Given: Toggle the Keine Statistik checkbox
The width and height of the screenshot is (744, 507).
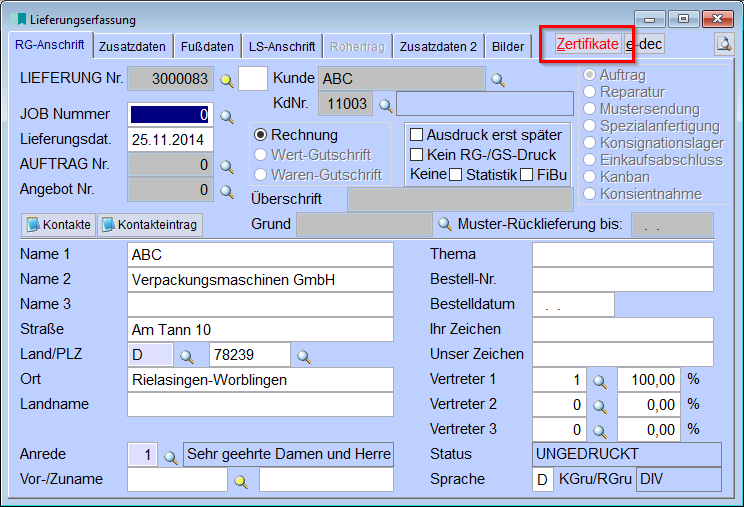Looking at the screenshot, I should point(455,175).
